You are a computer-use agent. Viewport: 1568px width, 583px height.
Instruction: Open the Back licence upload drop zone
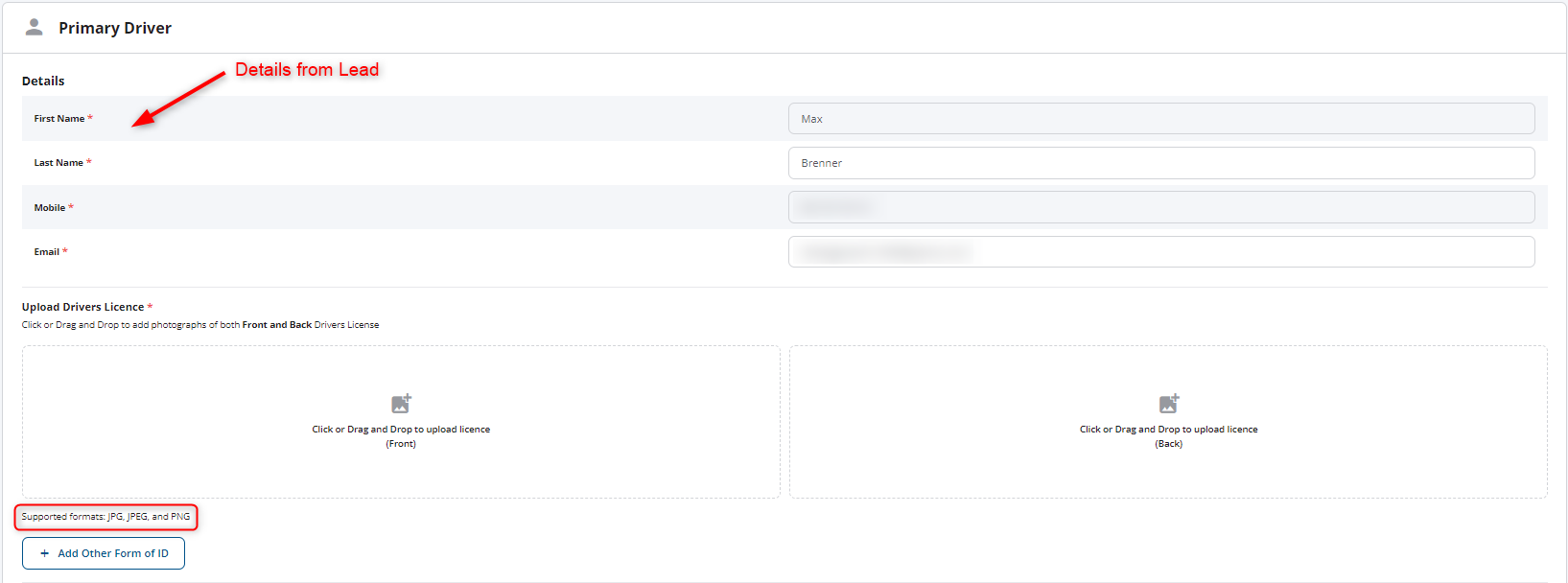[x=1168, y=422]
